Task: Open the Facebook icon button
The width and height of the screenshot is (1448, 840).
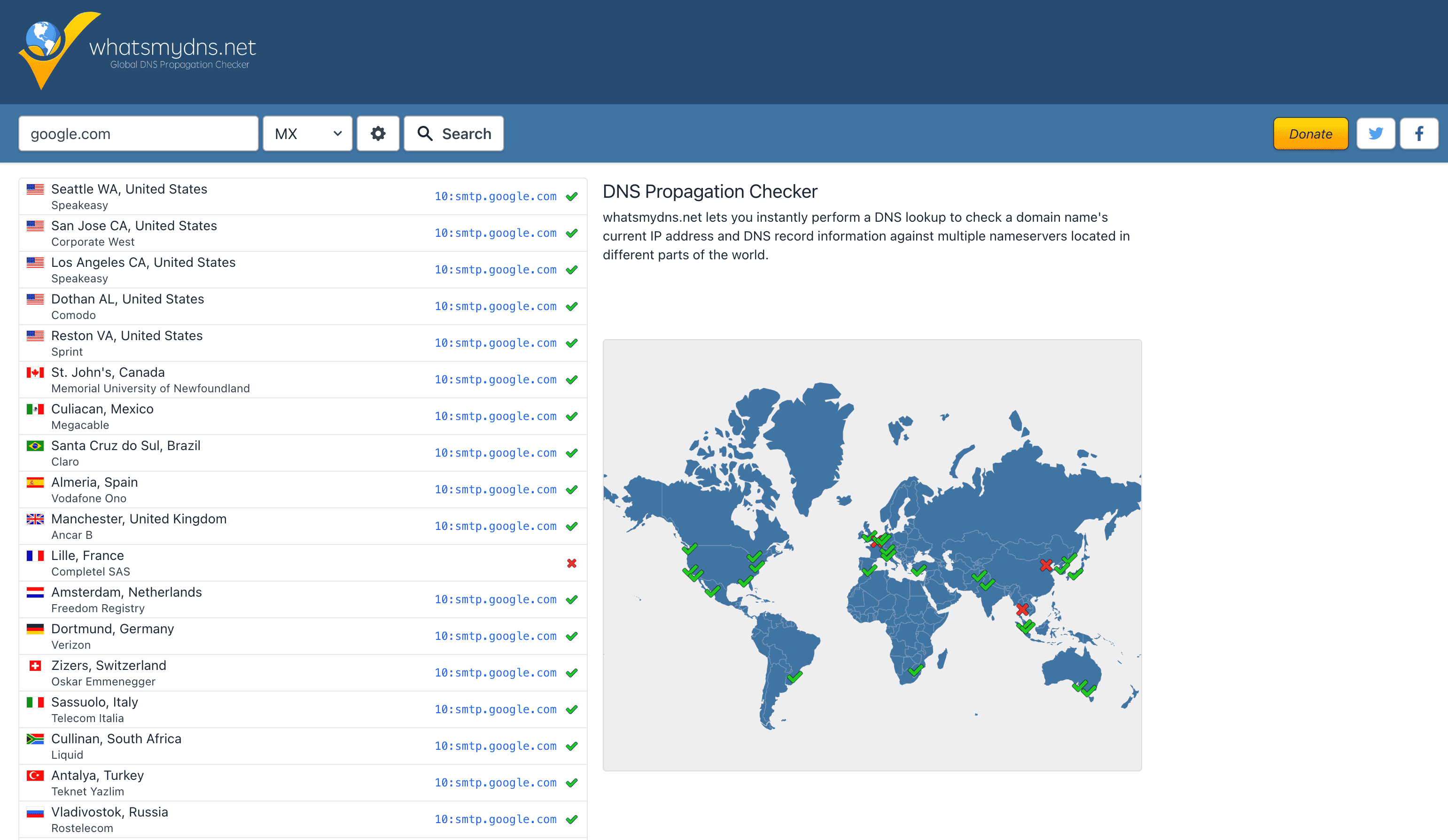Action: point(1419,134)
